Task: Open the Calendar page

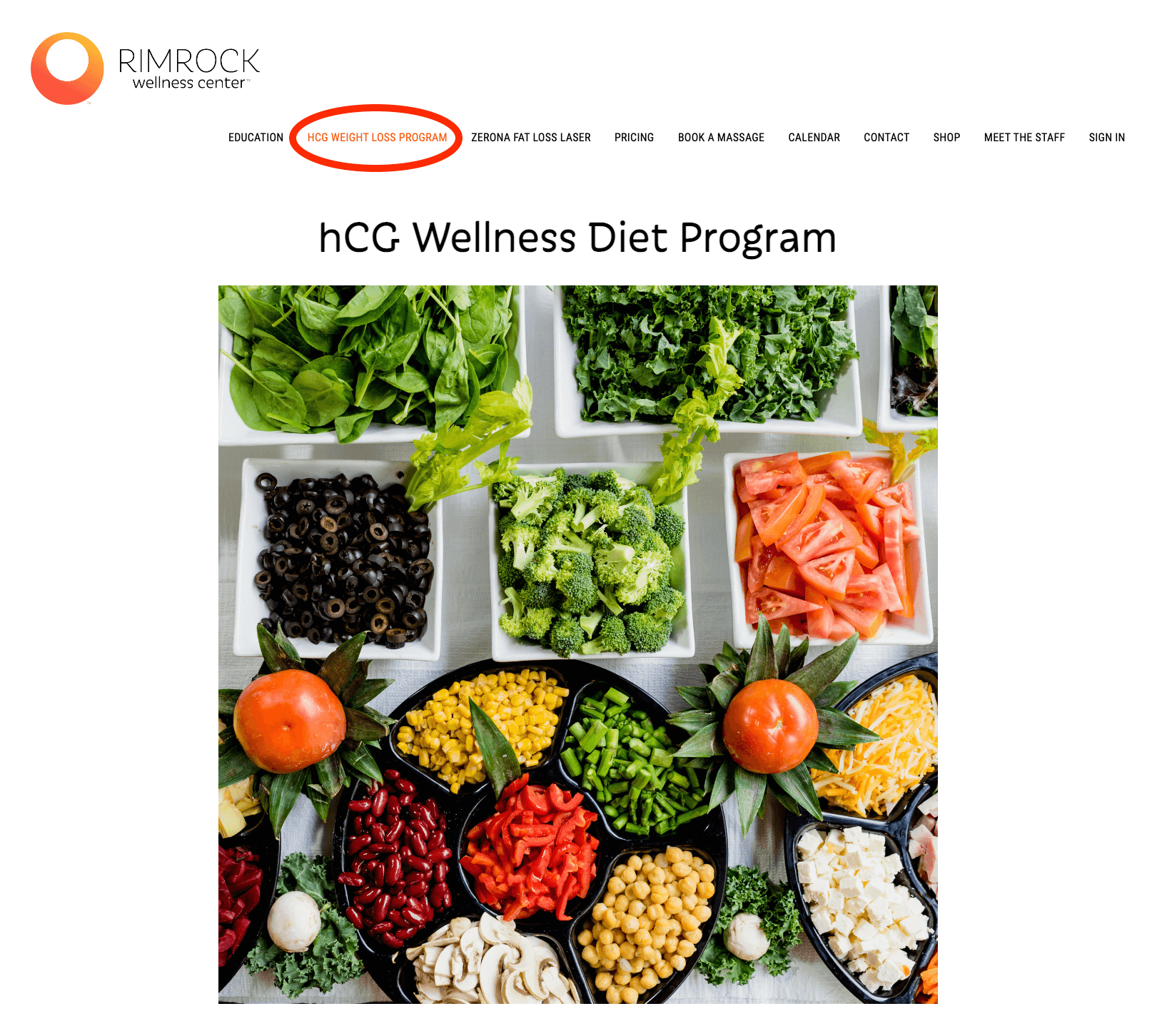Action: click(814, 138)
